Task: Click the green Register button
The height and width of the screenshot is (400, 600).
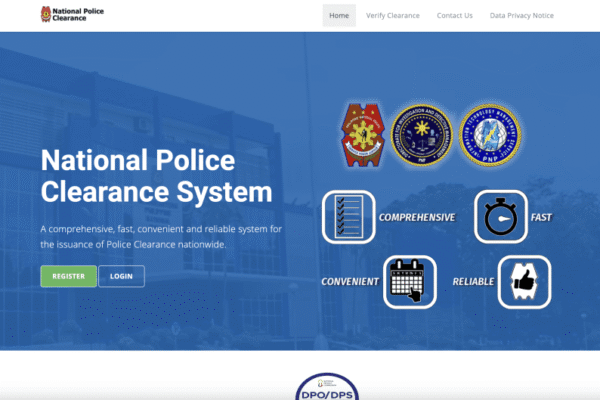Action: [x=68, y=276]
